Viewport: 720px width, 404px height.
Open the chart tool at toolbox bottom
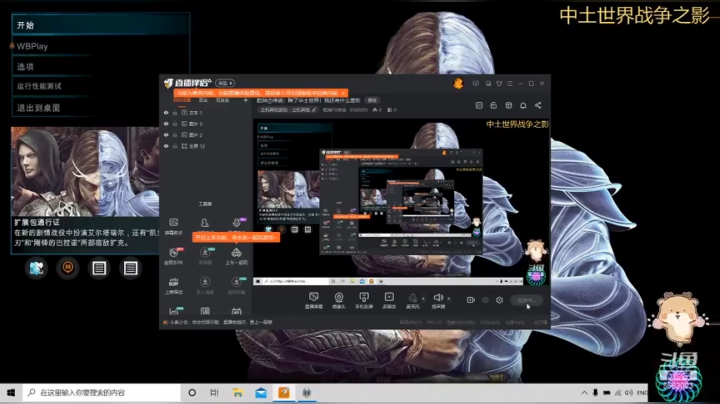click(174, 311)
